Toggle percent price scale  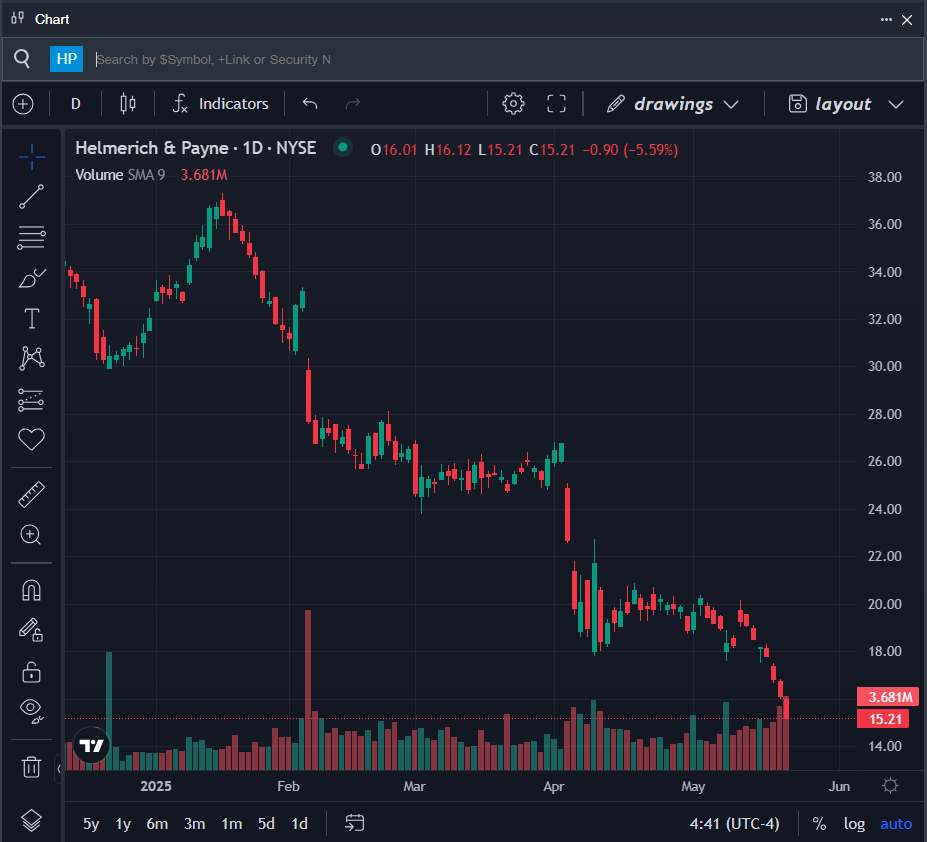819,824
